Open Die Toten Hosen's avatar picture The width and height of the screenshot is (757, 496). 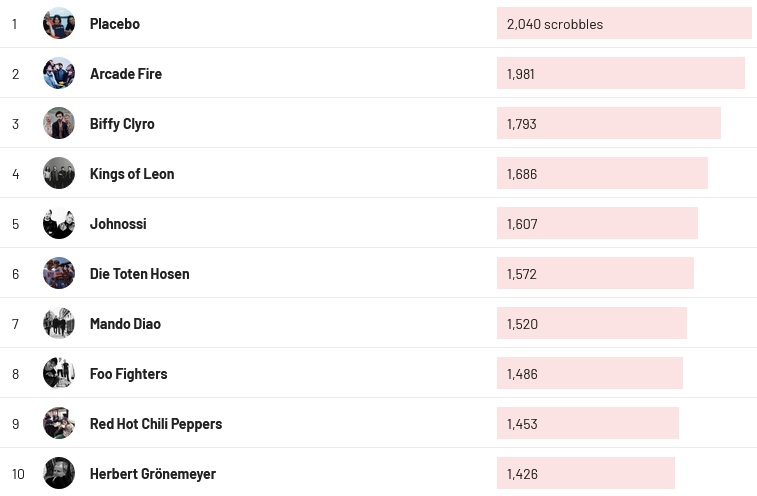(59, 273)
